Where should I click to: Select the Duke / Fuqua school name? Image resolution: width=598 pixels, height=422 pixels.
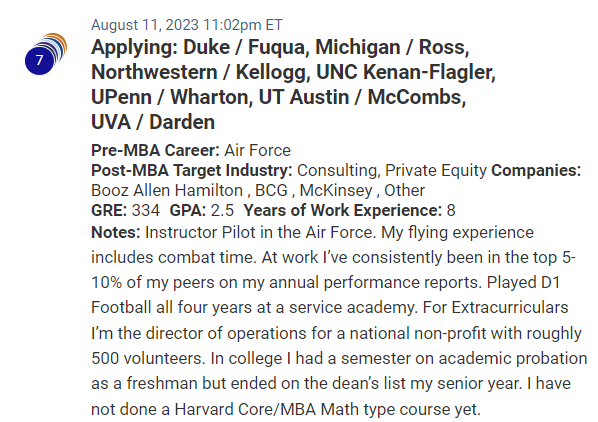click(245, 47)
